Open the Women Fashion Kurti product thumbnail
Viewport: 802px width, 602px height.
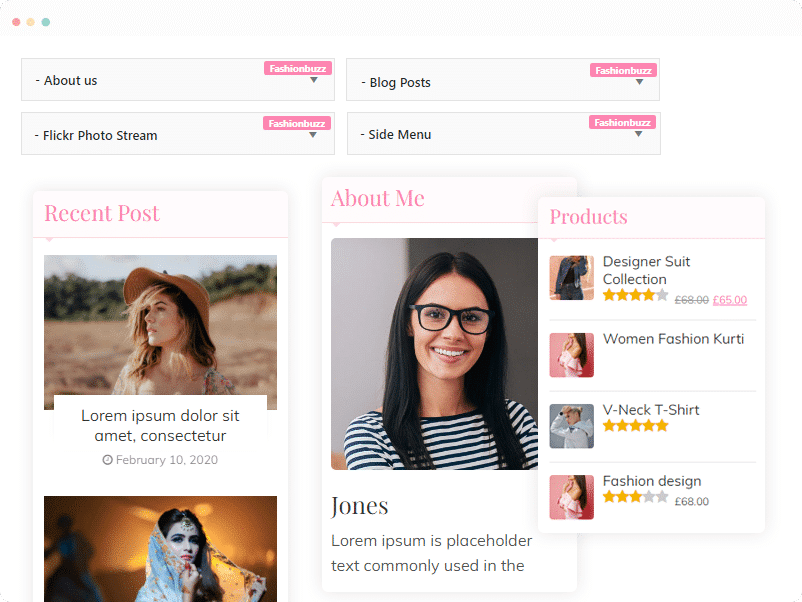coord(571,355)
